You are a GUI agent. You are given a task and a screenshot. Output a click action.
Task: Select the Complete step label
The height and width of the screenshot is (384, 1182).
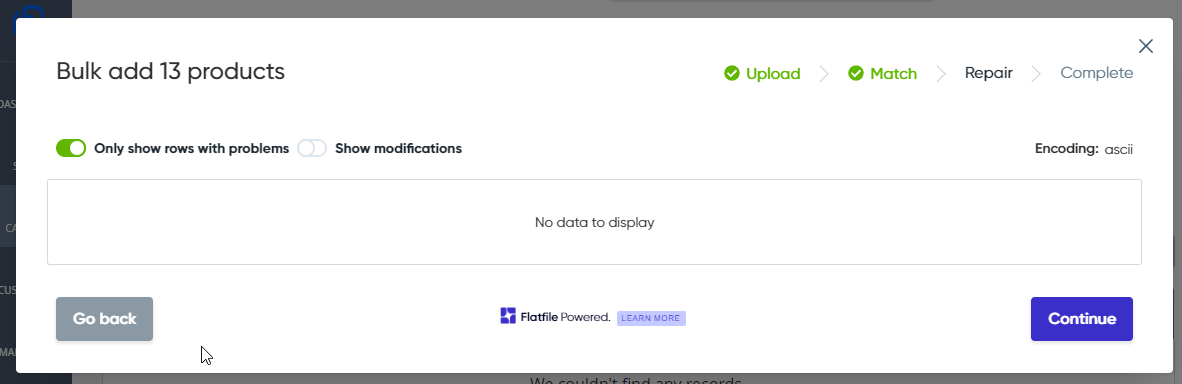(x=1096, y=73)
